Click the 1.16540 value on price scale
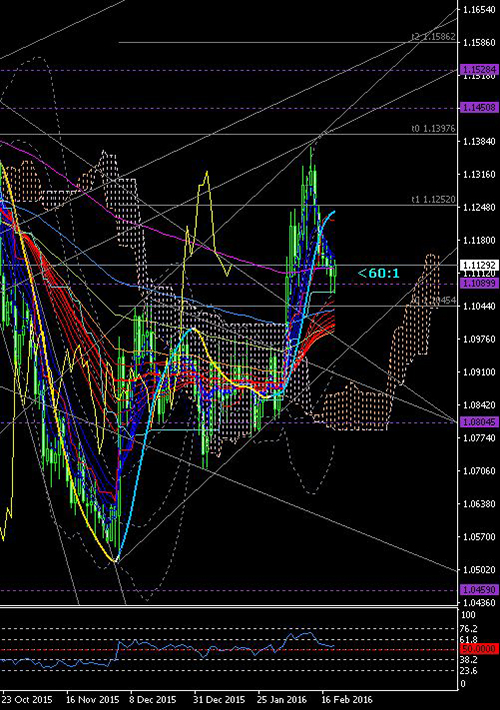This screenshot has height=710, width=500. tap(479, 10)
